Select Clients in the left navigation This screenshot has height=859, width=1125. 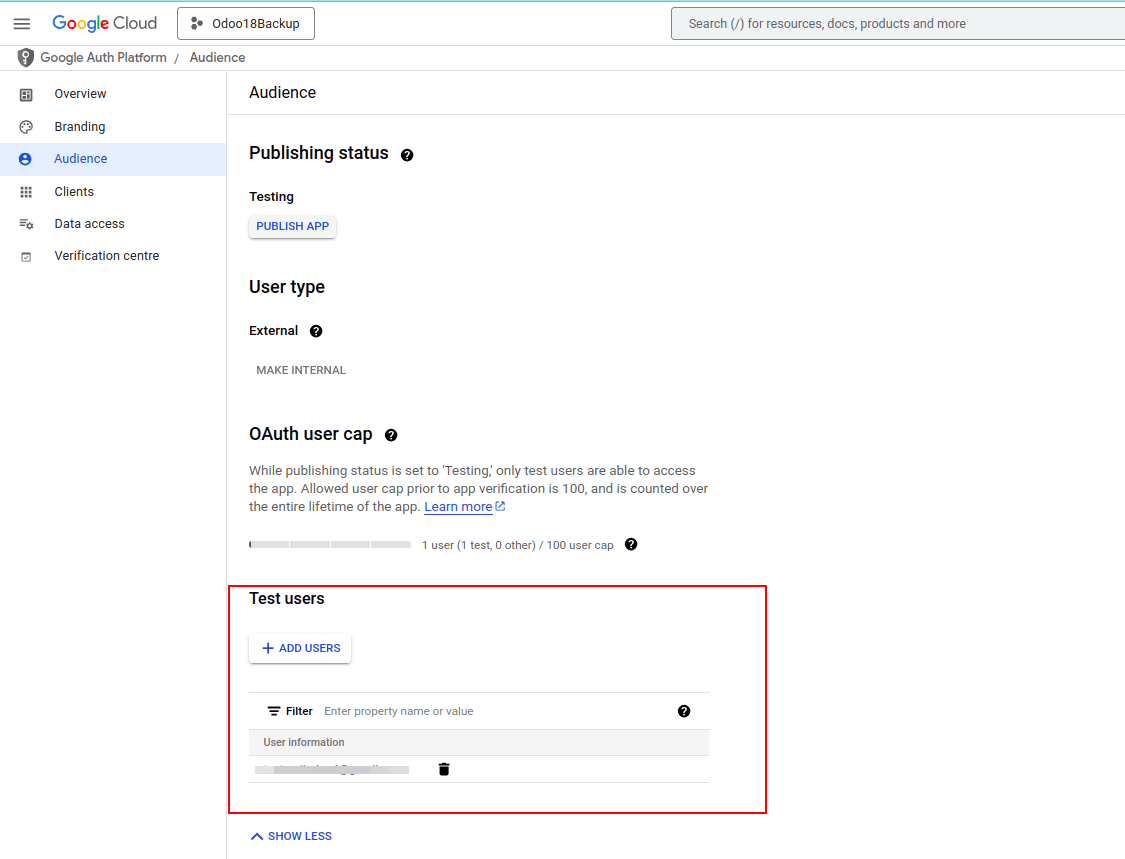74,192
